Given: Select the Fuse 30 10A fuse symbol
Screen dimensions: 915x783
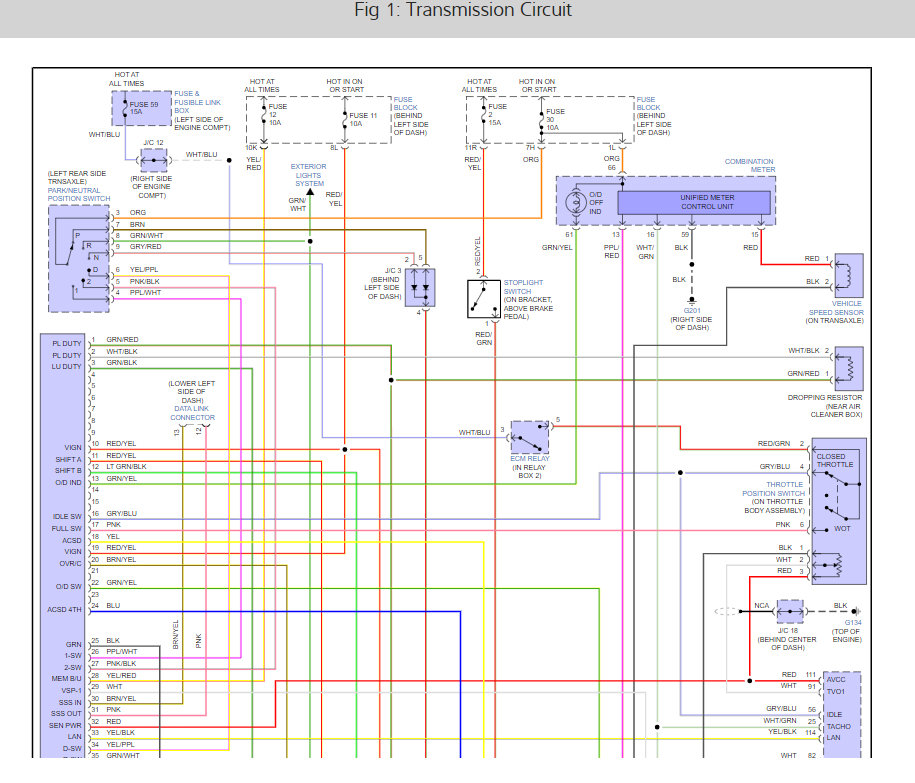Looking at the screenshot, I should [542, 120].
